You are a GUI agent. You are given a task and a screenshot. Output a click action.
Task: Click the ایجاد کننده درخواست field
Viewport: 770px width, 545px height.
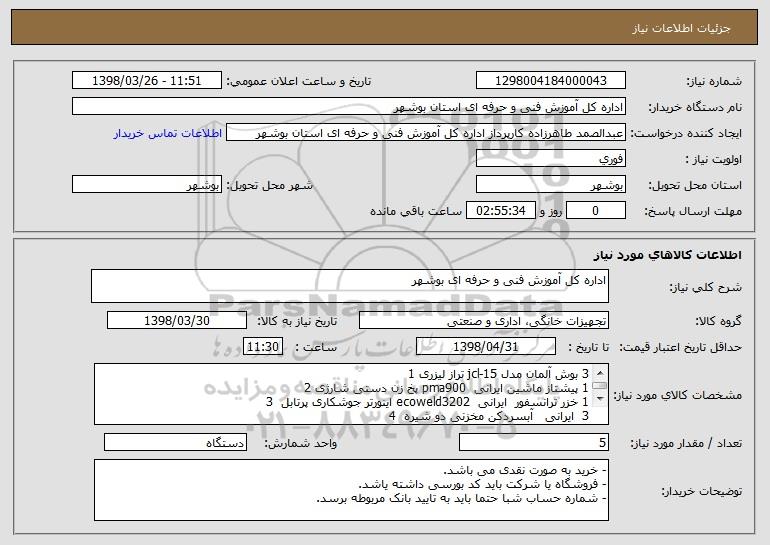426,133
